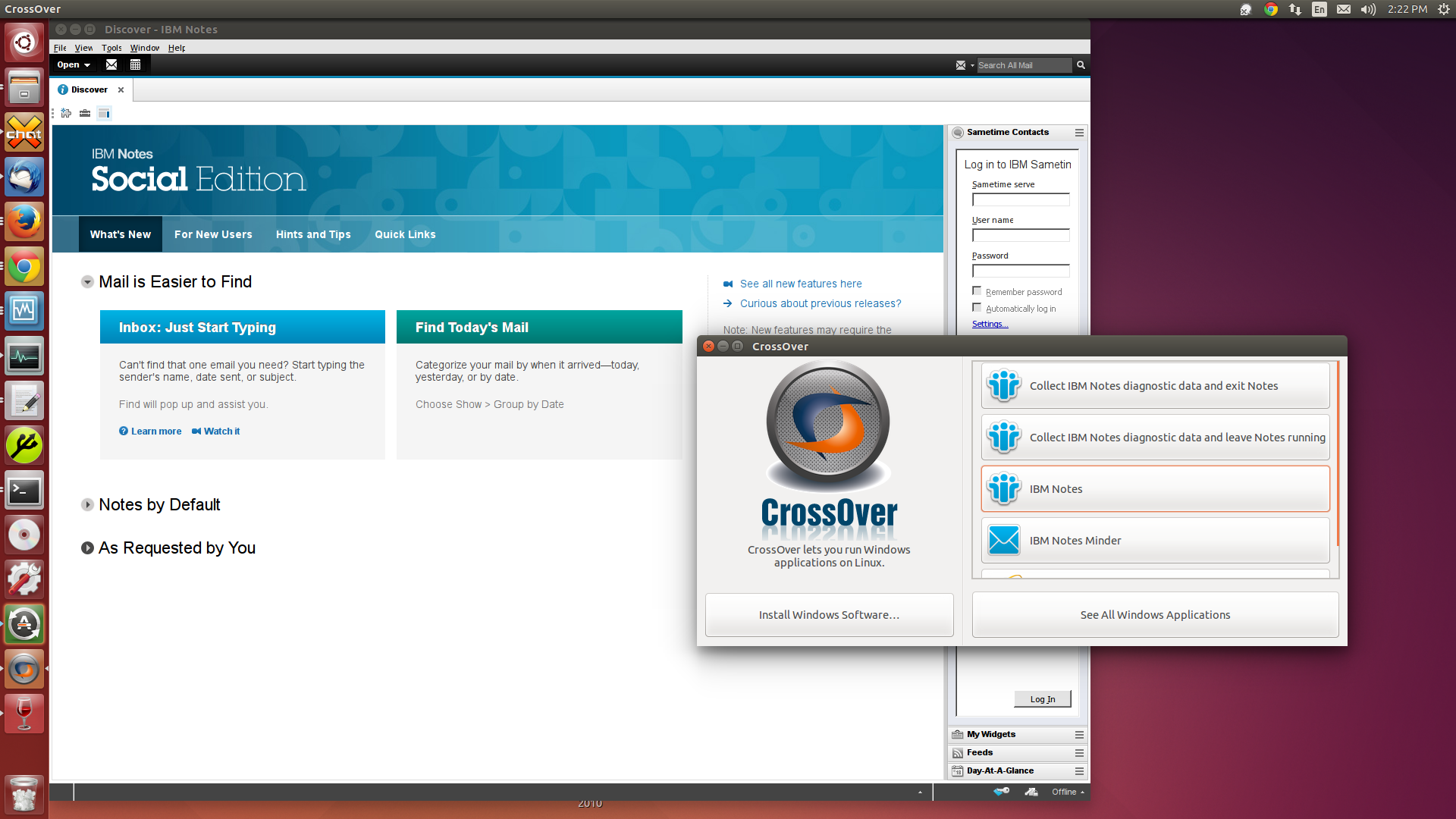Screen dimensions: 1456x819
Task: Click the Sametime Contacts panel menu icon
Action: click(1079, 132)
